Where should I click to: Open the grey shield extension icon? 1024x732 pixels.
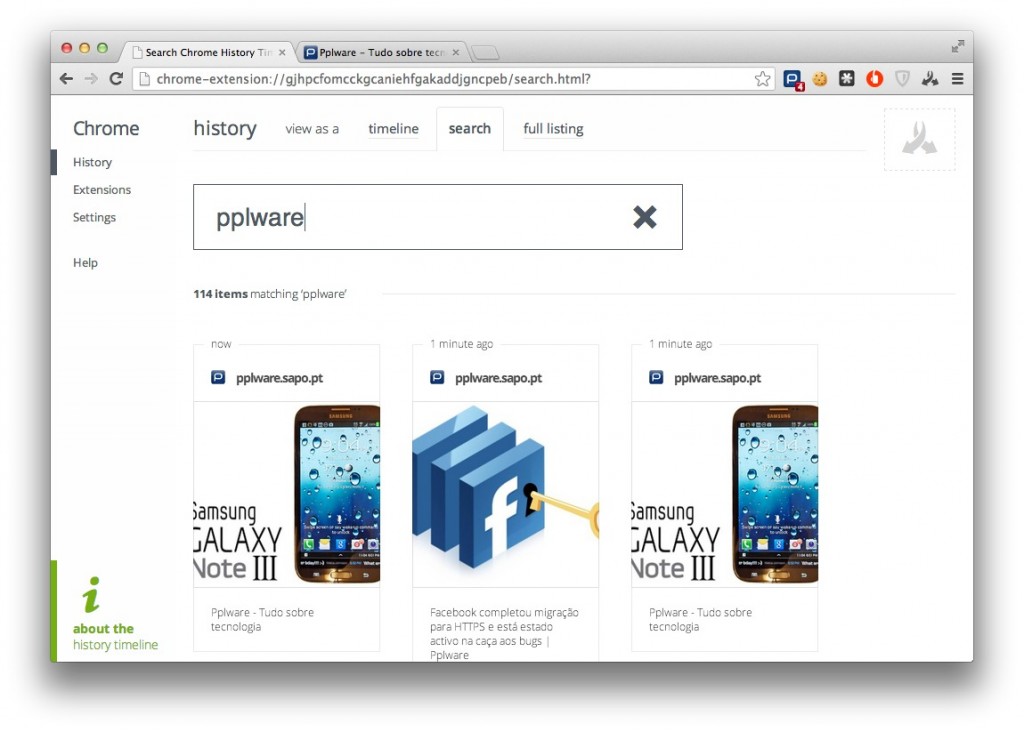click(902, 79)
